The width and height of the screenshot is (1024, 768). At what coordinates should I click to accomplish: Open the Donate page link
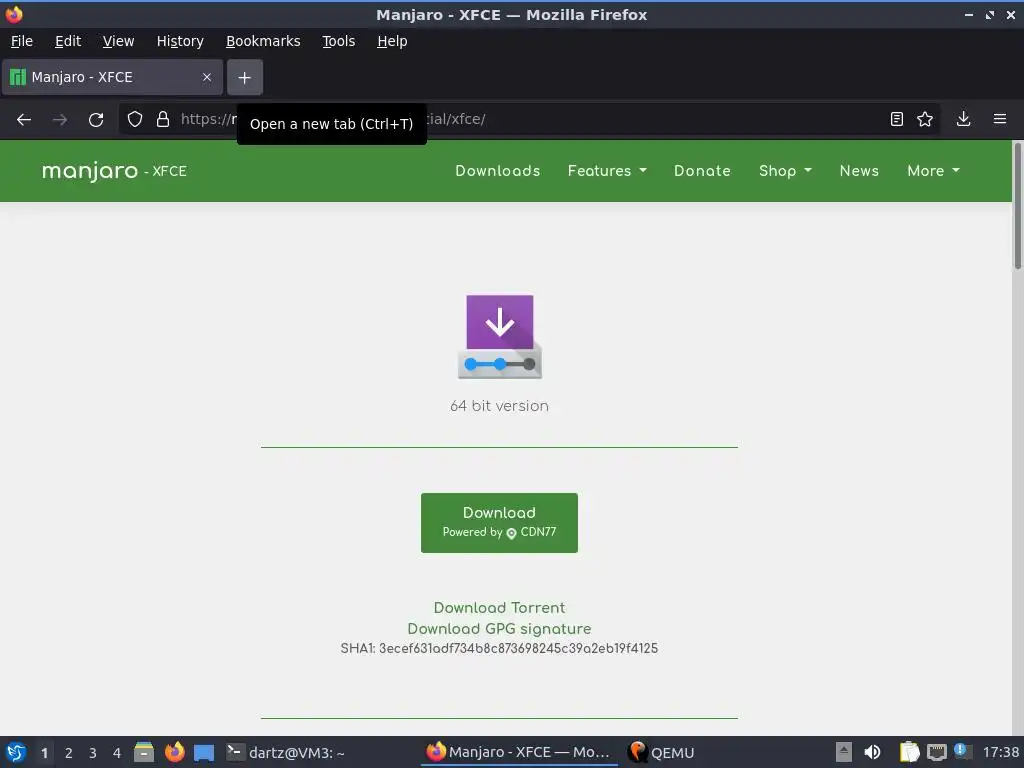(x=702, y=171)
